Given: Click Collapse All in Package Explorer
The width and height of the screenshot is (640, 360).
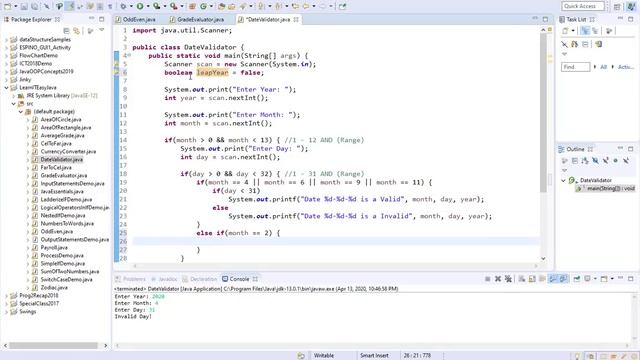Looking at the screenshot, I should [67, 31].
